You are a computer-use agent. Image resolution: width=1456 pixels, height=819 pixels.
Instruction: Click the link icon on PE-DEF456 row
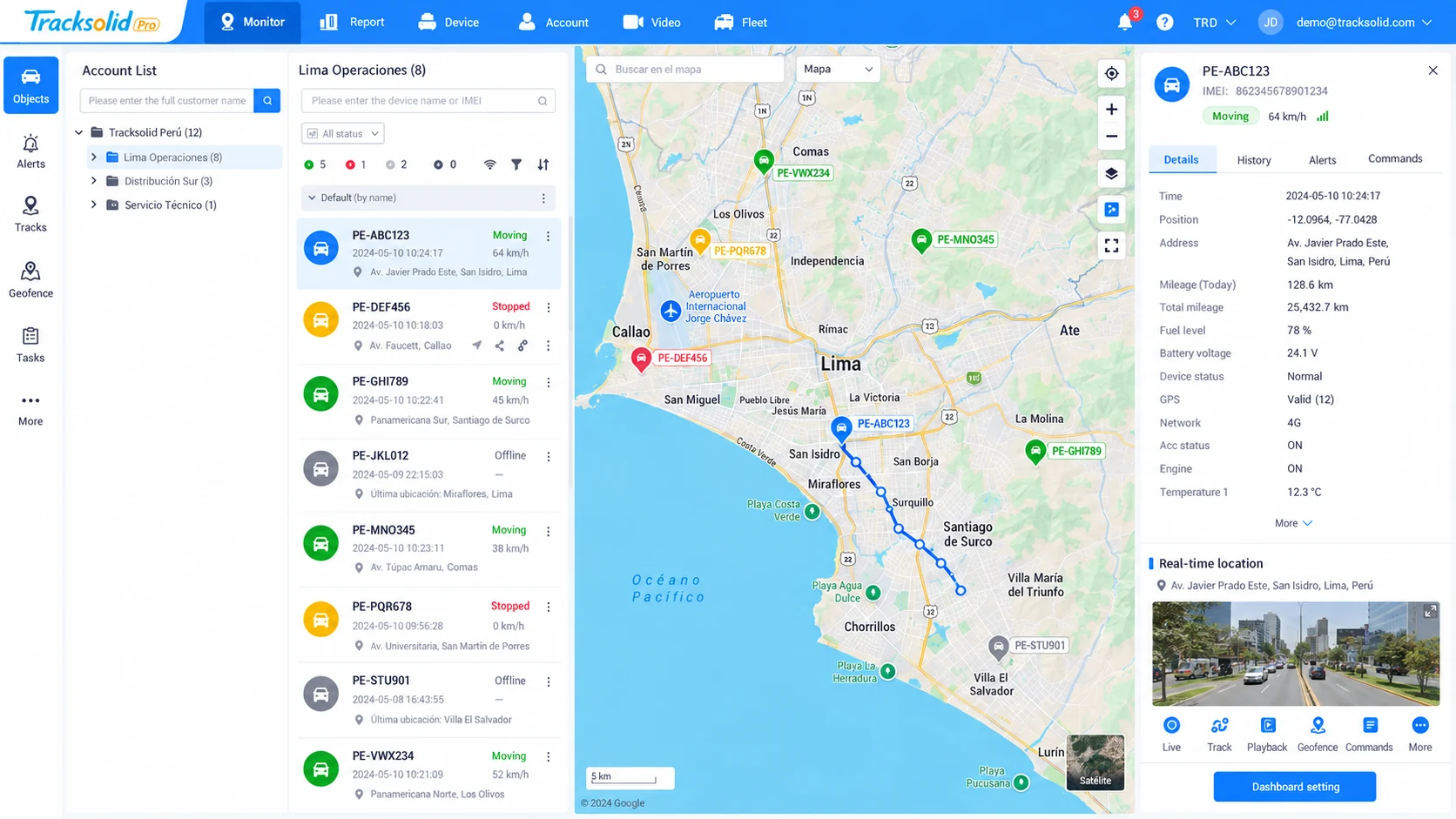(x=522, y=346)
